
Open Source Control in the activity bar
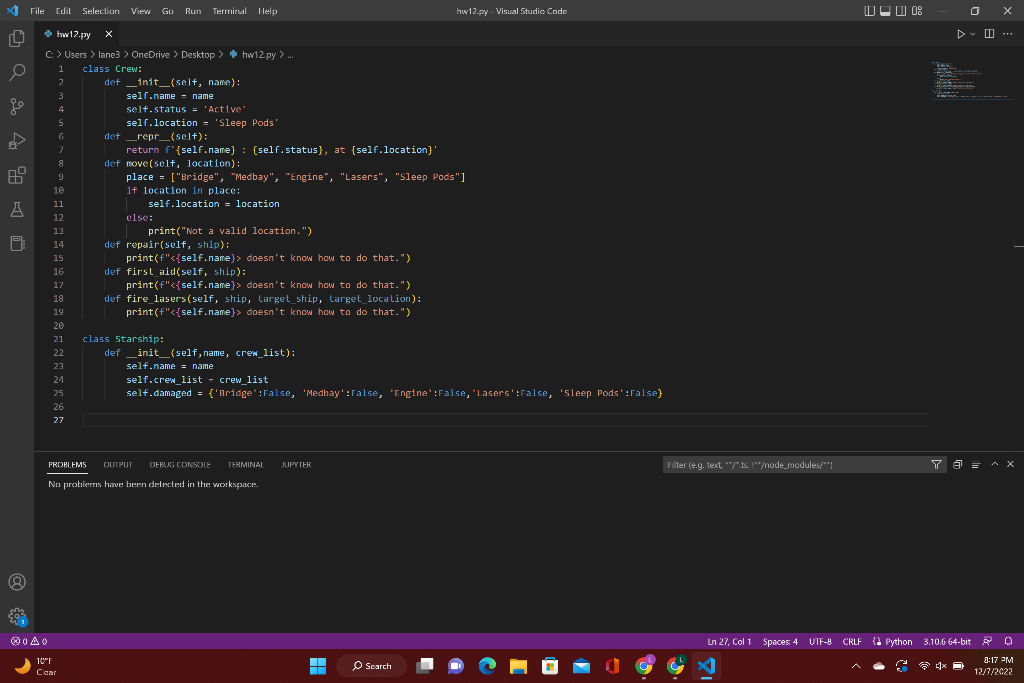(x=16, y=107)
